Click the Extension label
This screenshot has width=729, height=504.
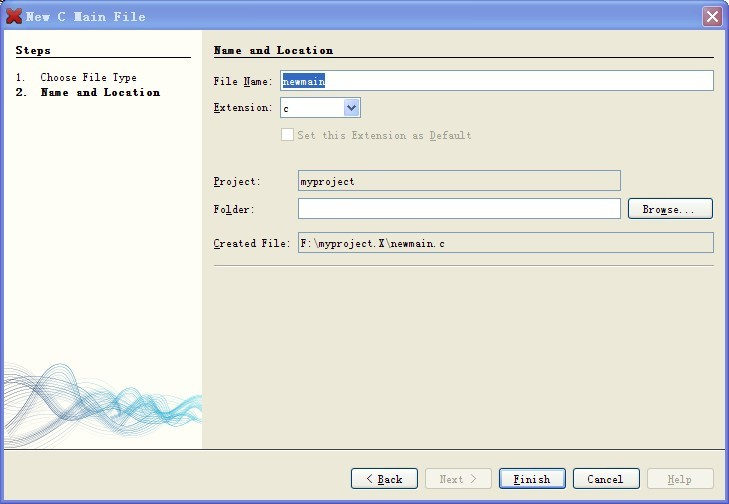pos(243,107)
